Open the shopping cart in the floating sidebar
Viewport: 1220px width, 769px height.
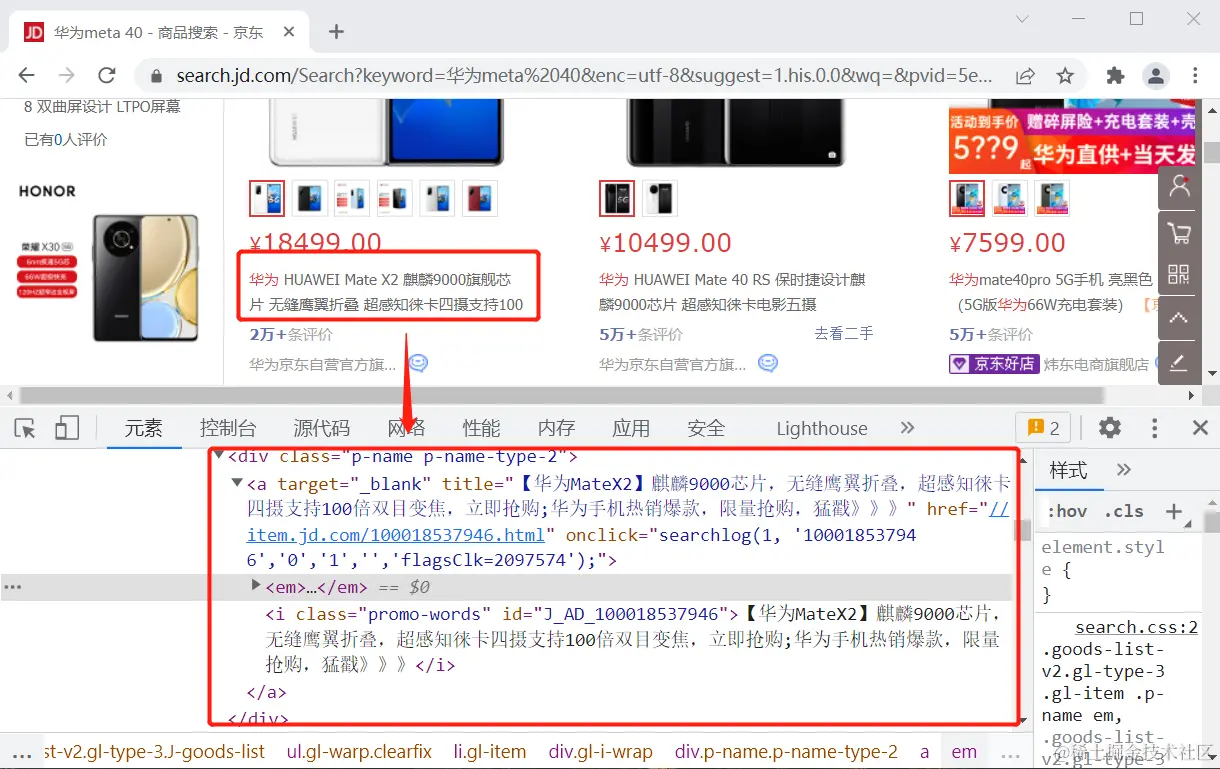click(x=1179, y=232)
